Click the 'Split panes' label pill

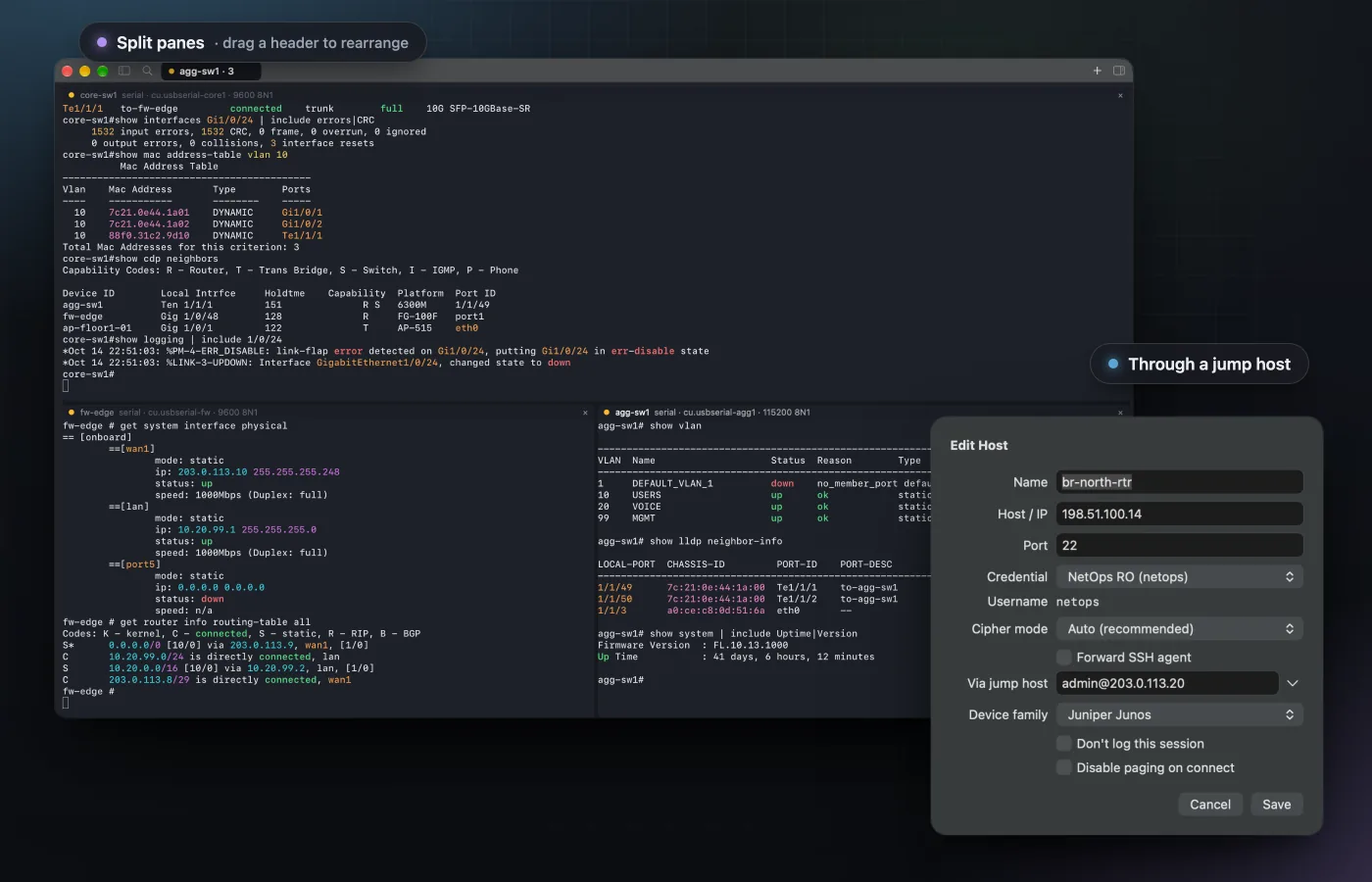(x=253, y=42)
